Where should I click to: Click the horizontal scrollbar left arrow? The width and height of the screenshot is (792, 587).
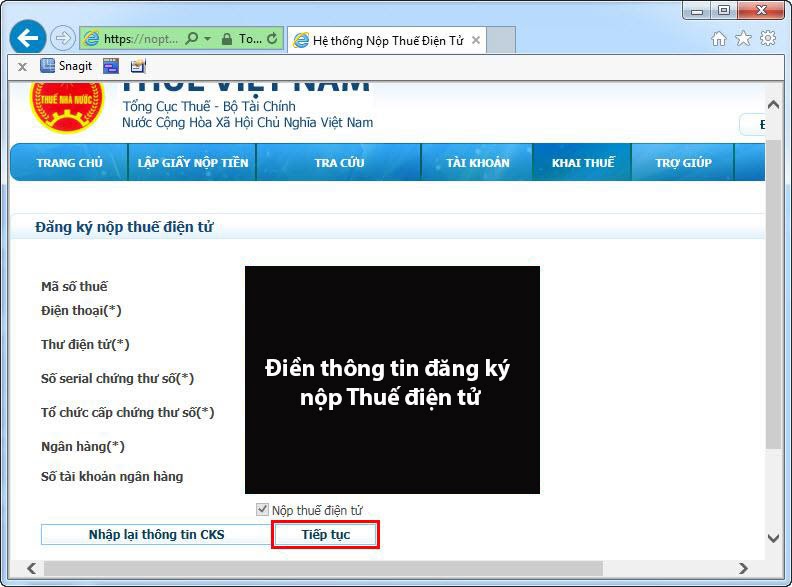pos(32,568)
